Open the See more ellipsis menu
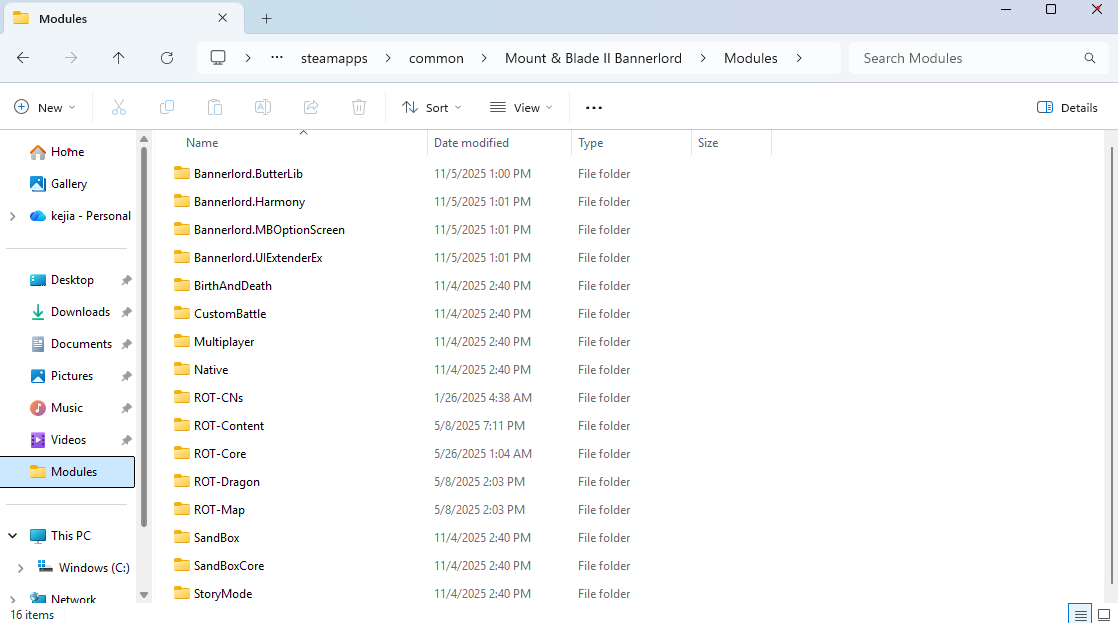The image size is (1118, 623). click(x=594, y=107)
